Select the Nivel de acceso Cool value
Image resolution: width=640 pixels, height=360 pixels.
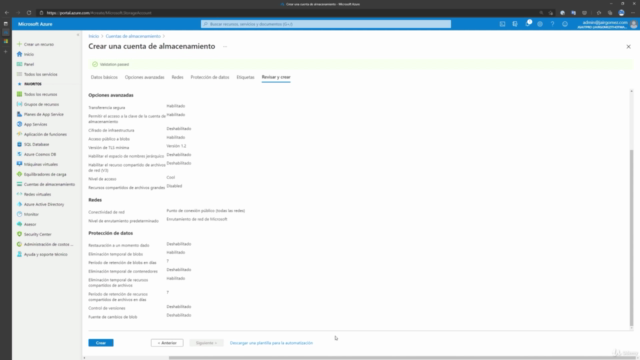click(171, 178)
